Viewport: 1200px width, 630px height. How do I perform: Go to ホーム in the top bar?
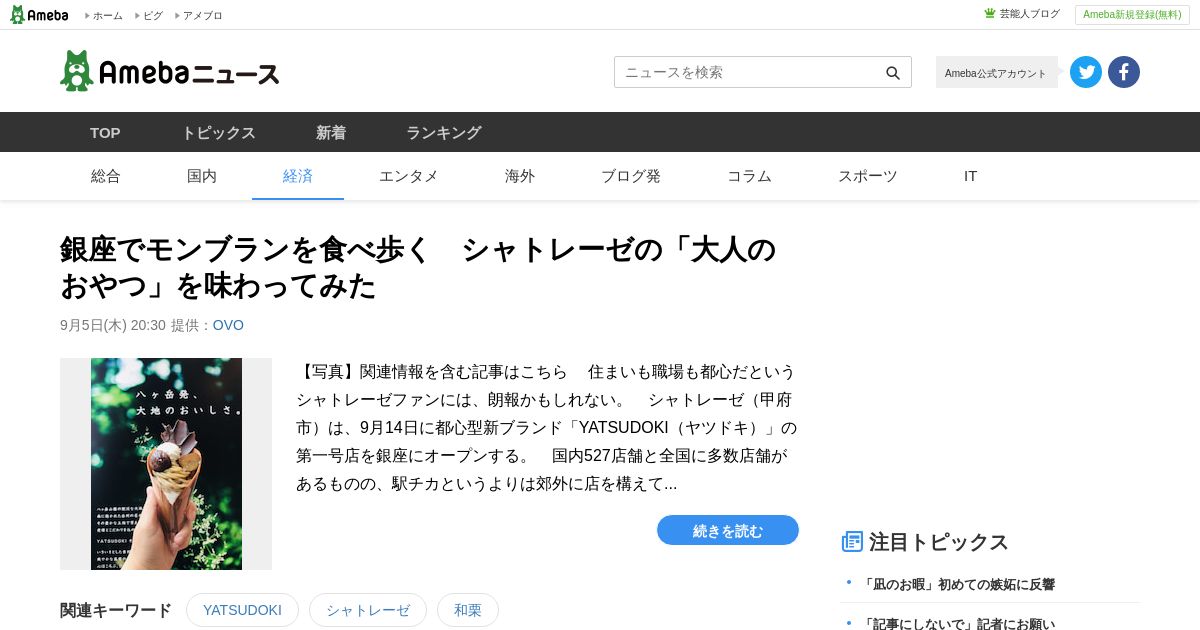[x=108, y=16]
